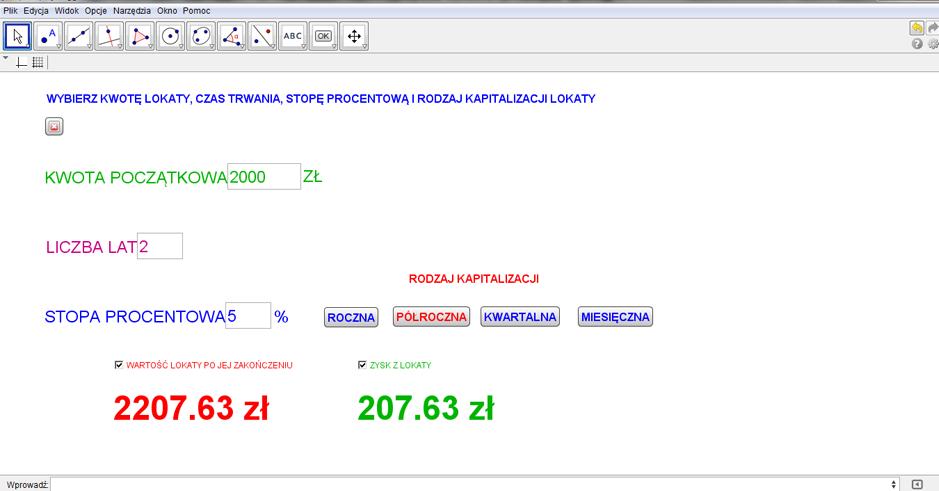Open the Narzędzia menu
The height and width of the screenshot is (491, 939).
point(132,11)
